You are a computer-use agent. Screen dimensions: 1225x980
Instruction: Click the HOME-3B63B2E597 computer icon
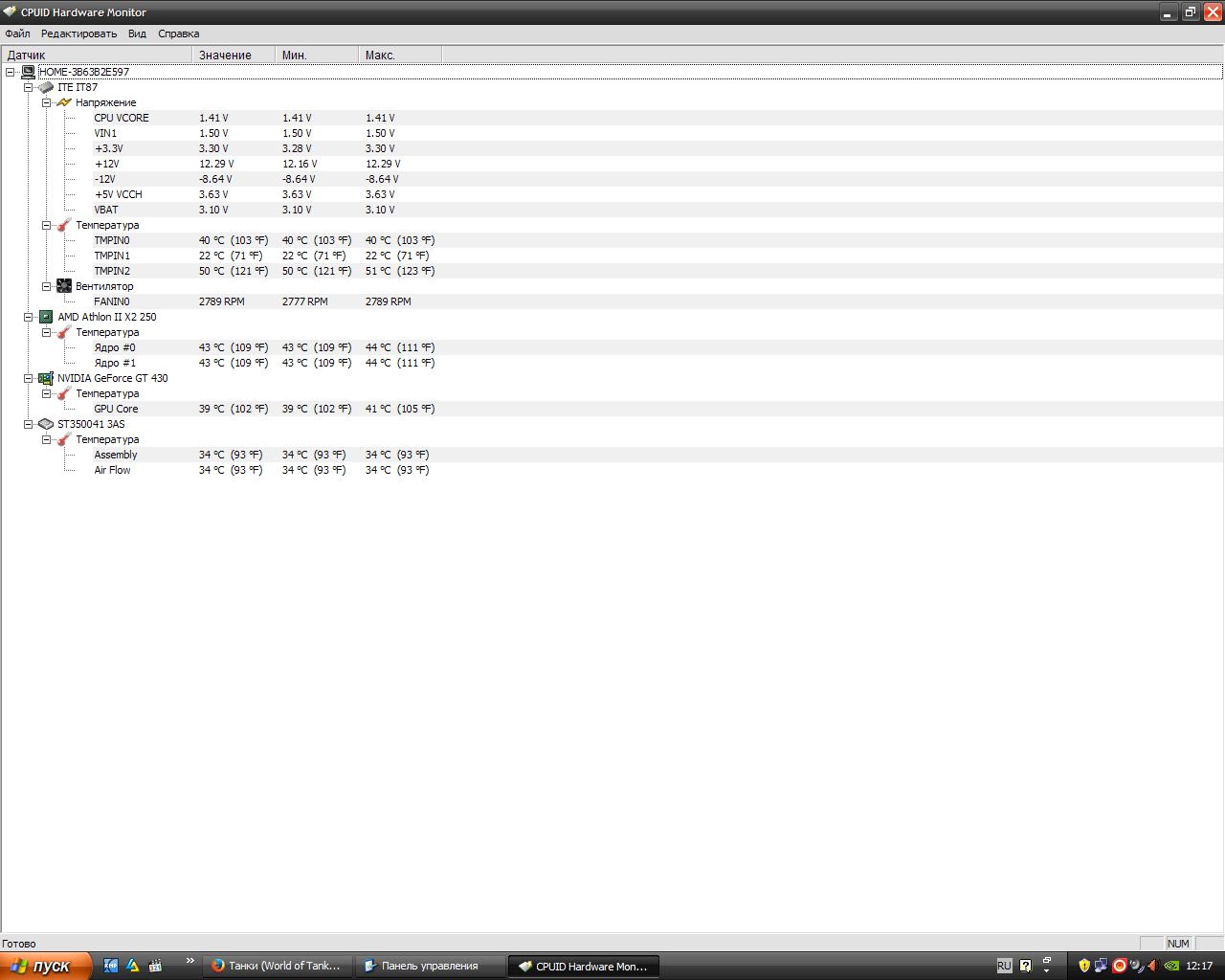pyautogui.click(x=29, y=72)
